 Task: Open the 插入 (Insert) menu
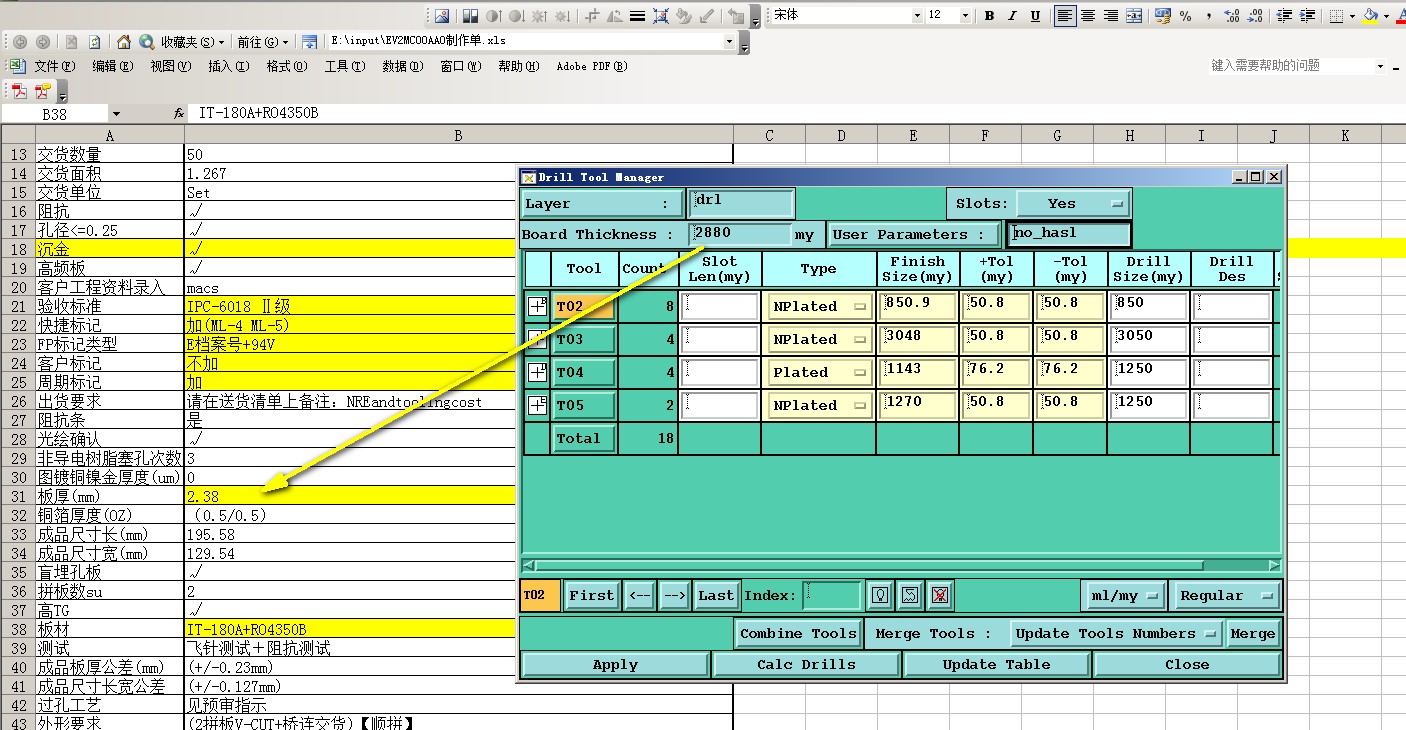(228, 66)
